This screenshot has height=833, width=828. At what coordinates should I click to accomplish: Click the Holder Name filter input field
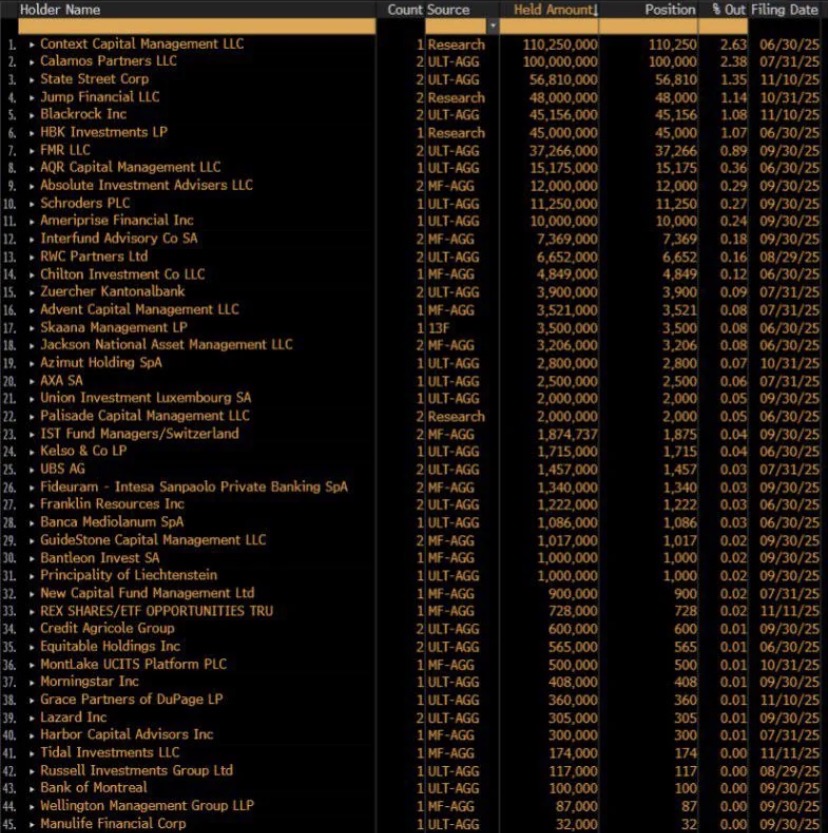click(197, 26)
